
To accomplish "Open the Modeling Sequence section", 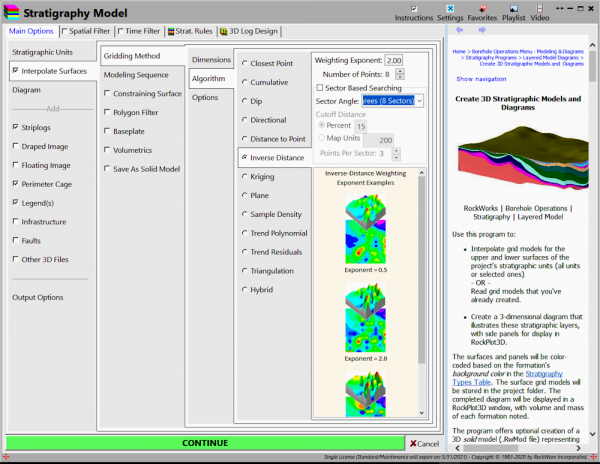I will [x=136, y=75].
